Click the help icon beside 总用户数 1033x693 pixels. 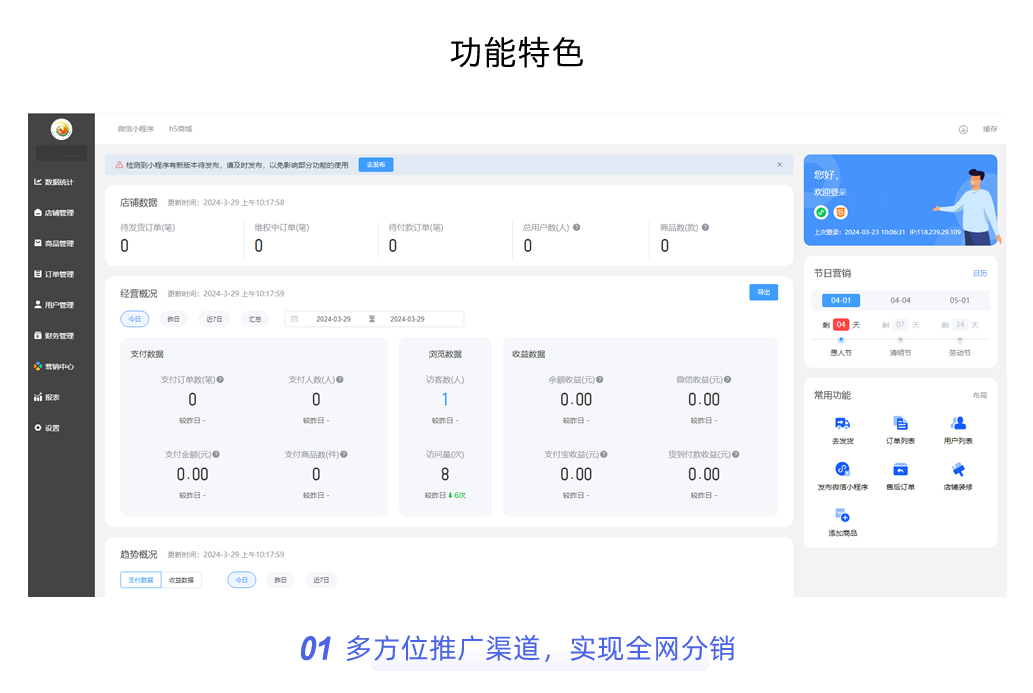pyautogui.click(x=577, y=227)
